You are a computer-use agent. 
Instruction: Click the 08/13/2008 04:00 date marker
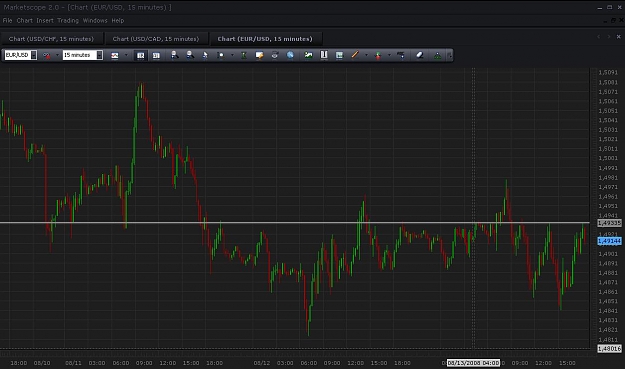coord(473,363)
